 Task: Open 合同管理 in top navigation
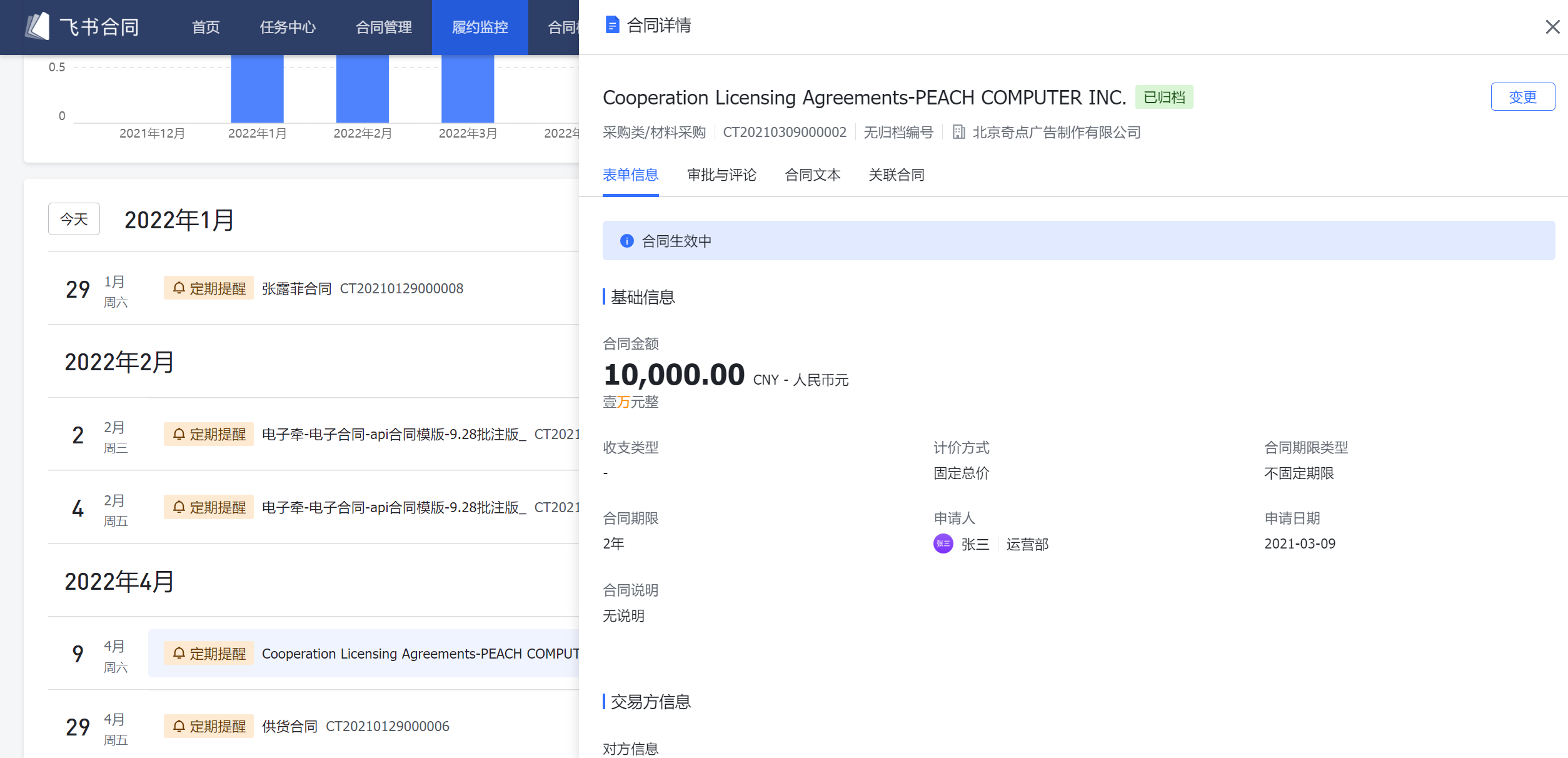384,27
